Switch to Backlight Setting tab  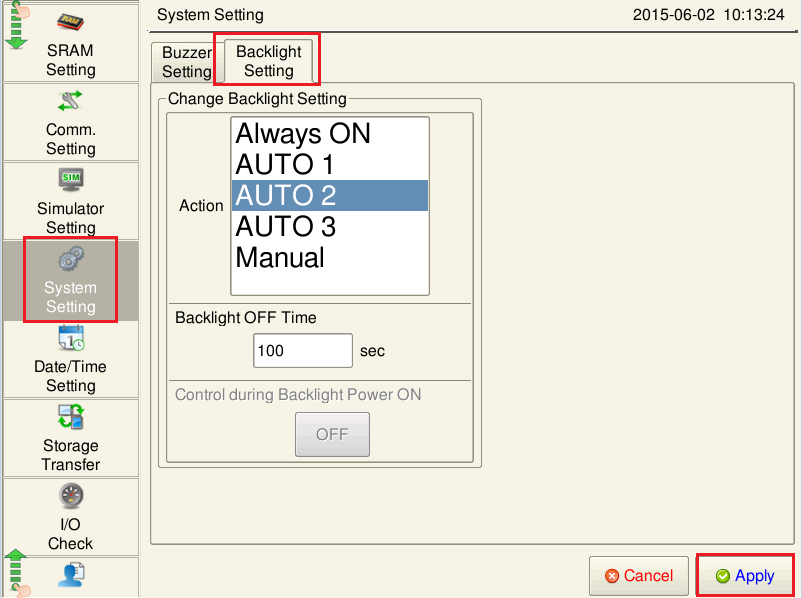(269, 61)
